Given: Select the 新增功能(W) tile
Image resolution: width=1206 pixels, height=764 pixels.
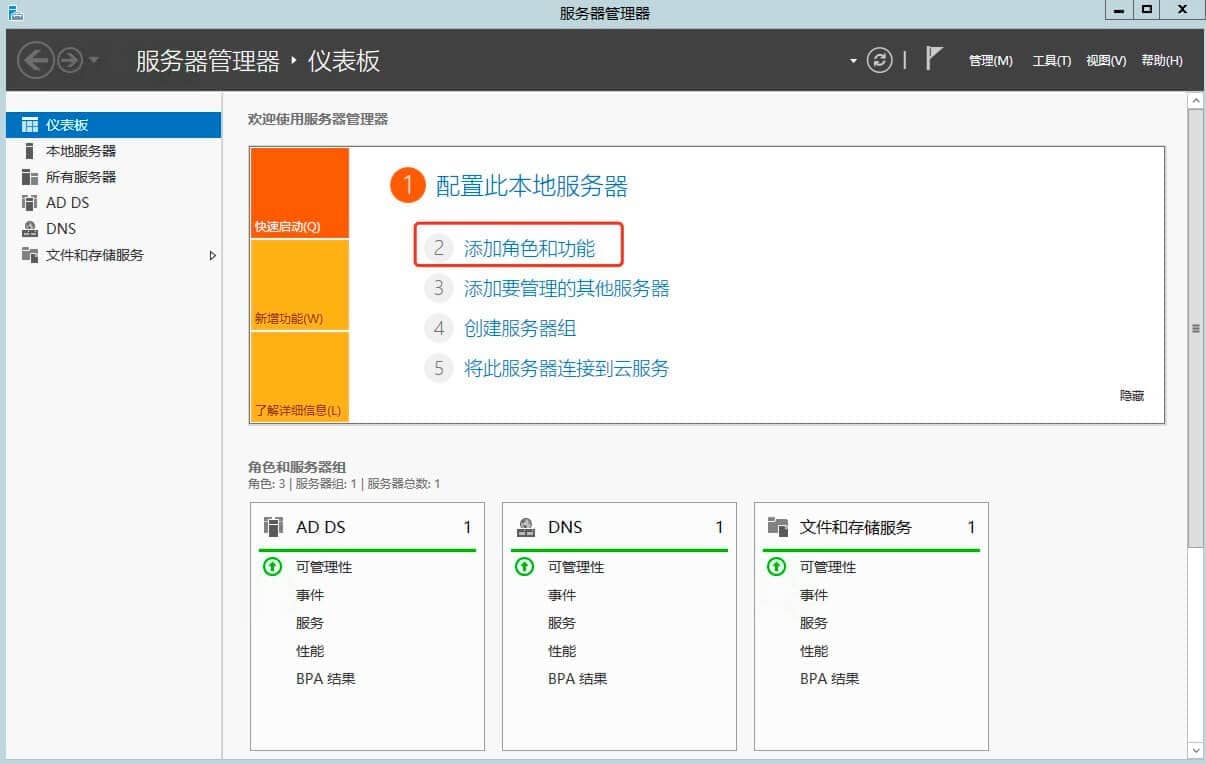Looking at the screenshot, I should tap(300, 285).
